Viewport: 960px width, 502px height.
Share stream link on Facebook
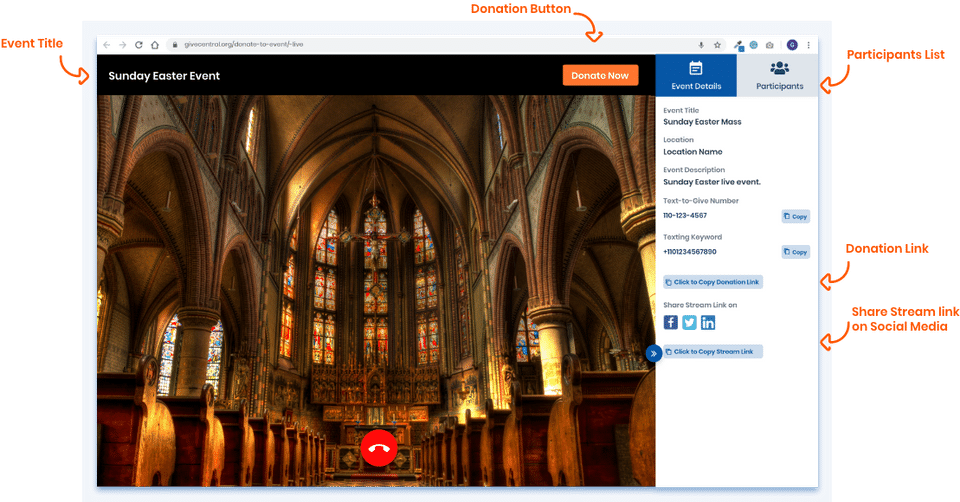click(670, 322)
